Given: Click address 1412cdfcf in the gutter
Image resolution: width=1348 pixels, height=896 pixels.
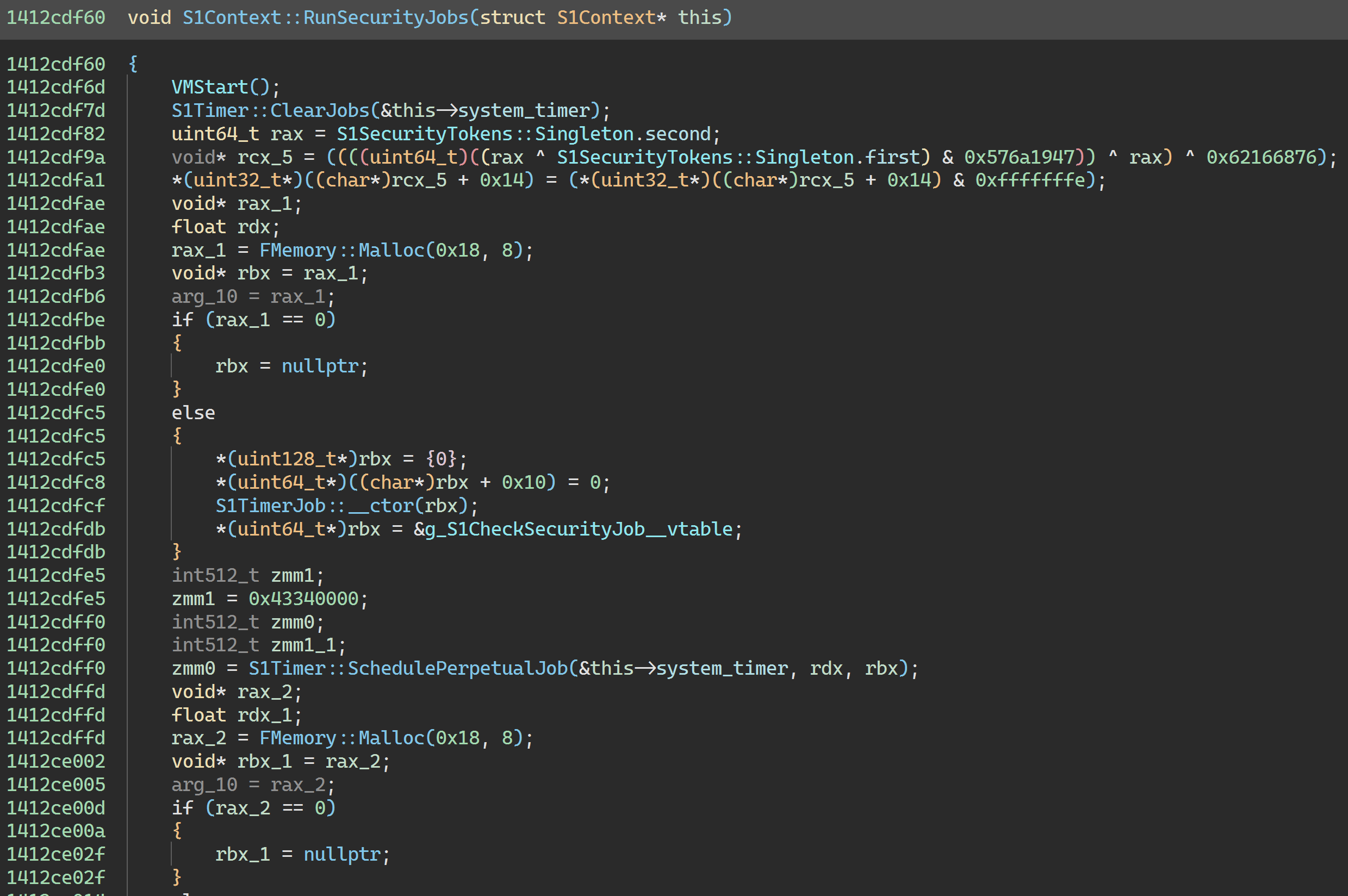Looking at the screenshot, I should coord(56,506).
